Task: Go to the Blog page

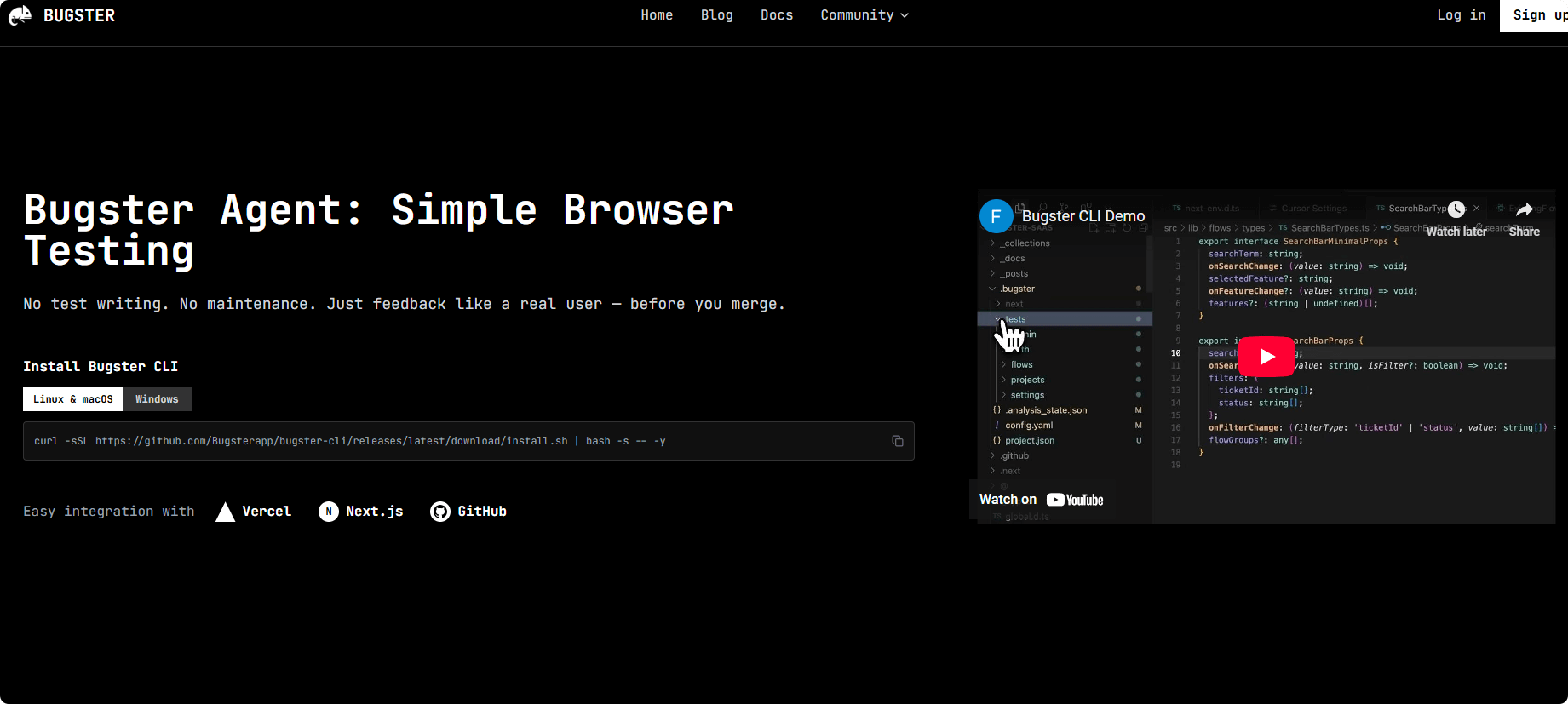Action: [716, 15]
